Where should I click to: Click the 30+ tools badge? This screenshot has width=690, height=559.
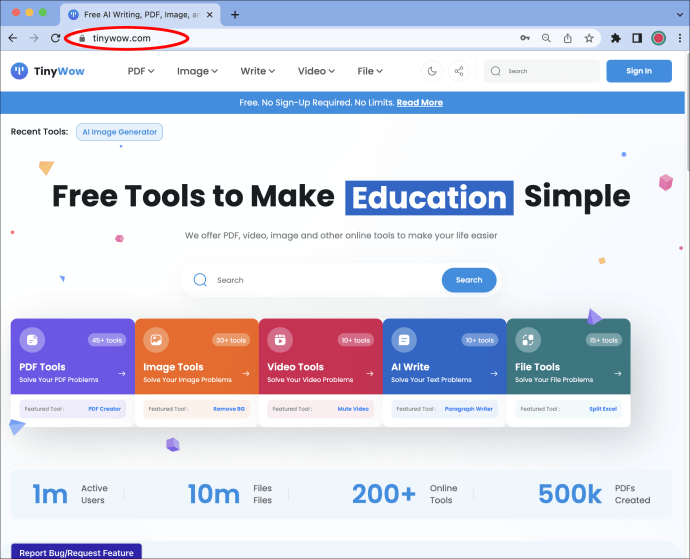tap(231, 340)
